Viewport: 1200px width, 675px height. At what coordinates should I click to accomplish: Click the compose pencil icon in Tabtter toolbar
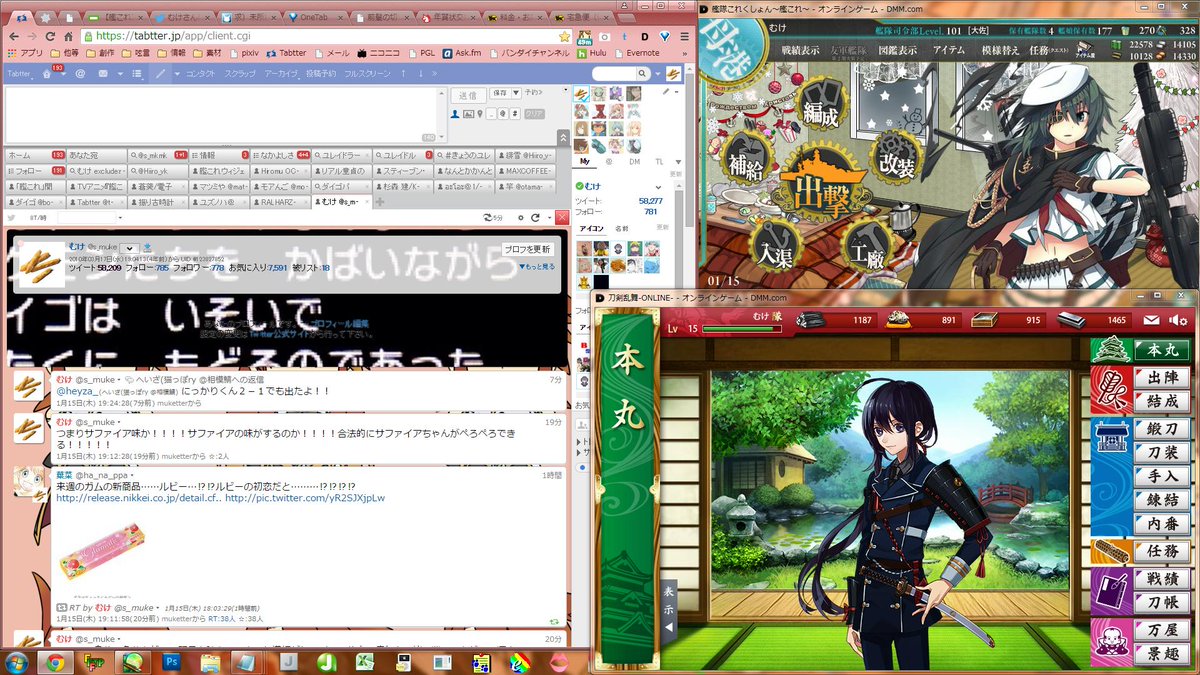pyautogui.click(x=162, y=74)
